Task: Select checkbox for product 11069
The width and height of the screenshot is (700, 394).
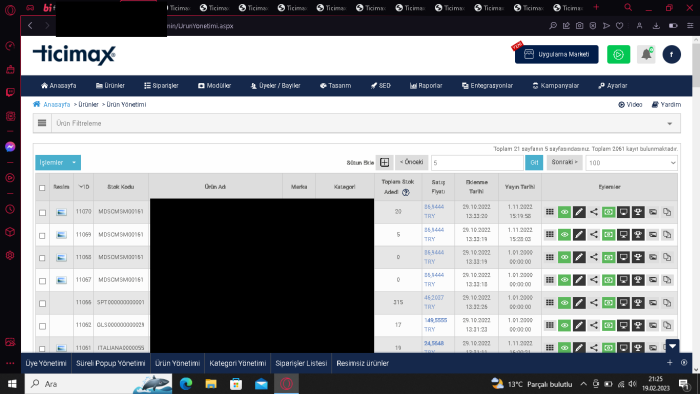Action: (x=42, y=236)
